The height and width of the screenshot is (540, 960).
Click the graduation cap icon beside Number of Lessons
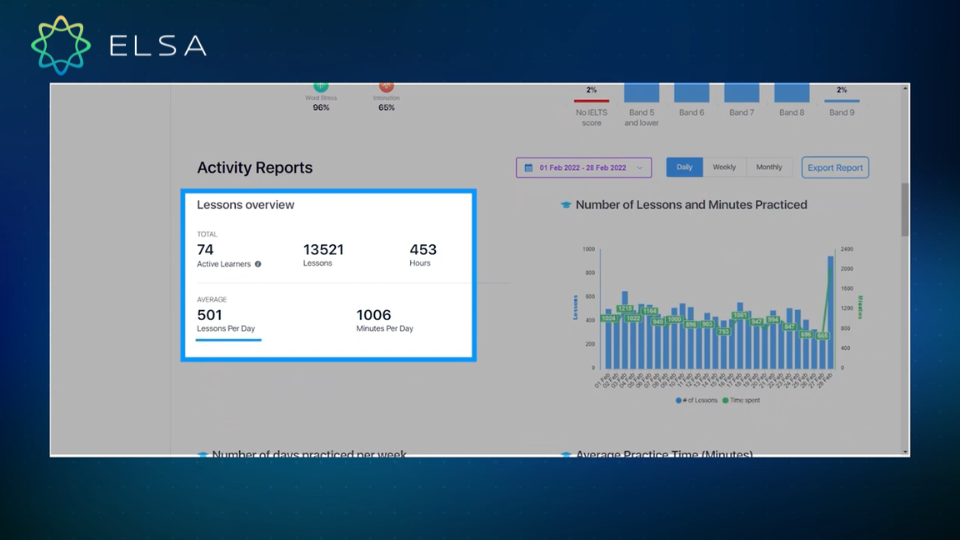click(x=566, y=205)
